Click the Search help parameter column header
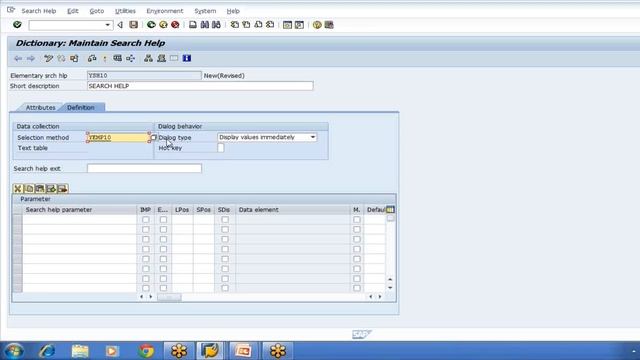The width and height of the screenshot is (640, 360). [x=80, y=209]
